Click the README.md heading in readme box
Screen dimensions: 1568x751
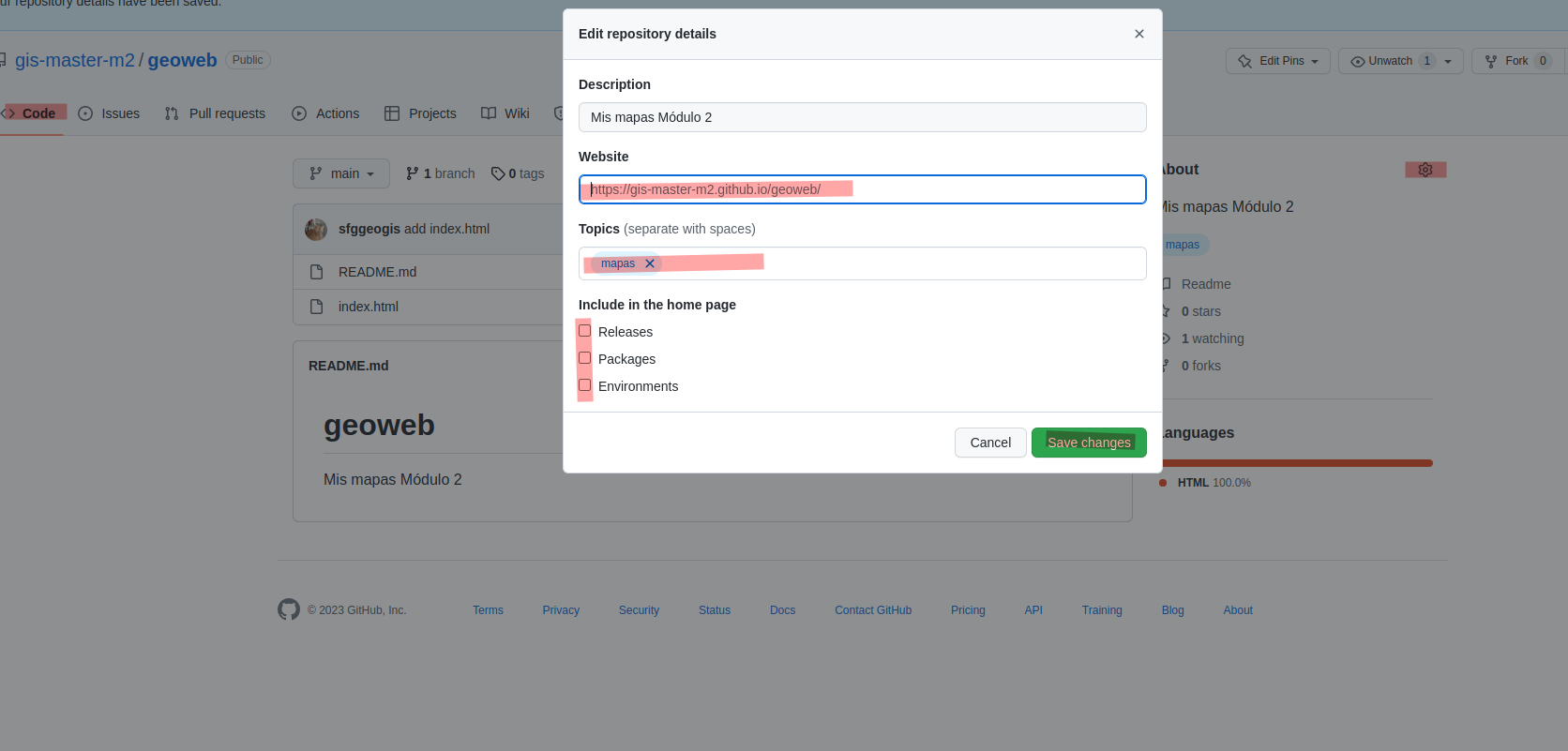click(x=348, y=366)
